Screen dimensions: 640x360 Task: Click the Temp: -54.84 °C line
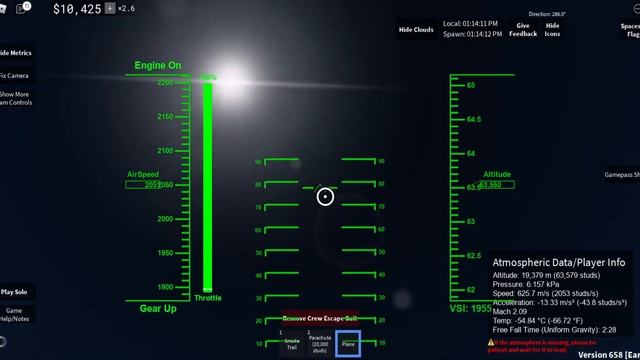tap(538, 321)
